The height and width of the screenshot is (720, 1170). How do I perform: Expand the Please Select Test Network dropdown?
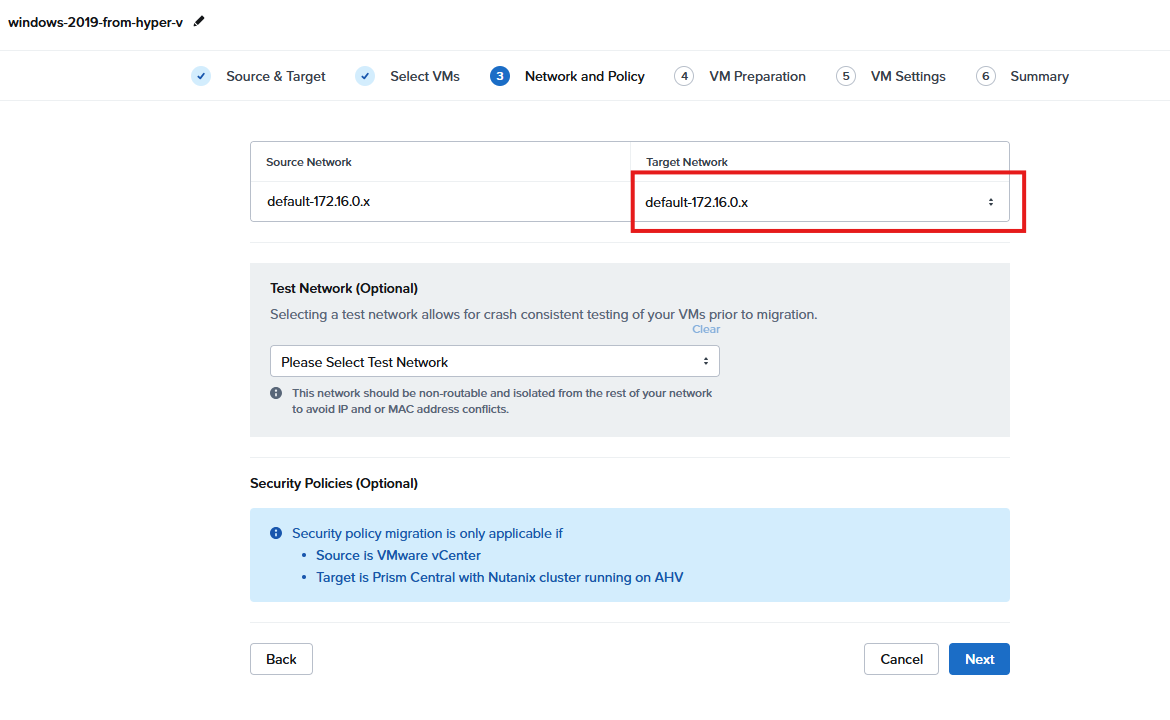point(494,361)
